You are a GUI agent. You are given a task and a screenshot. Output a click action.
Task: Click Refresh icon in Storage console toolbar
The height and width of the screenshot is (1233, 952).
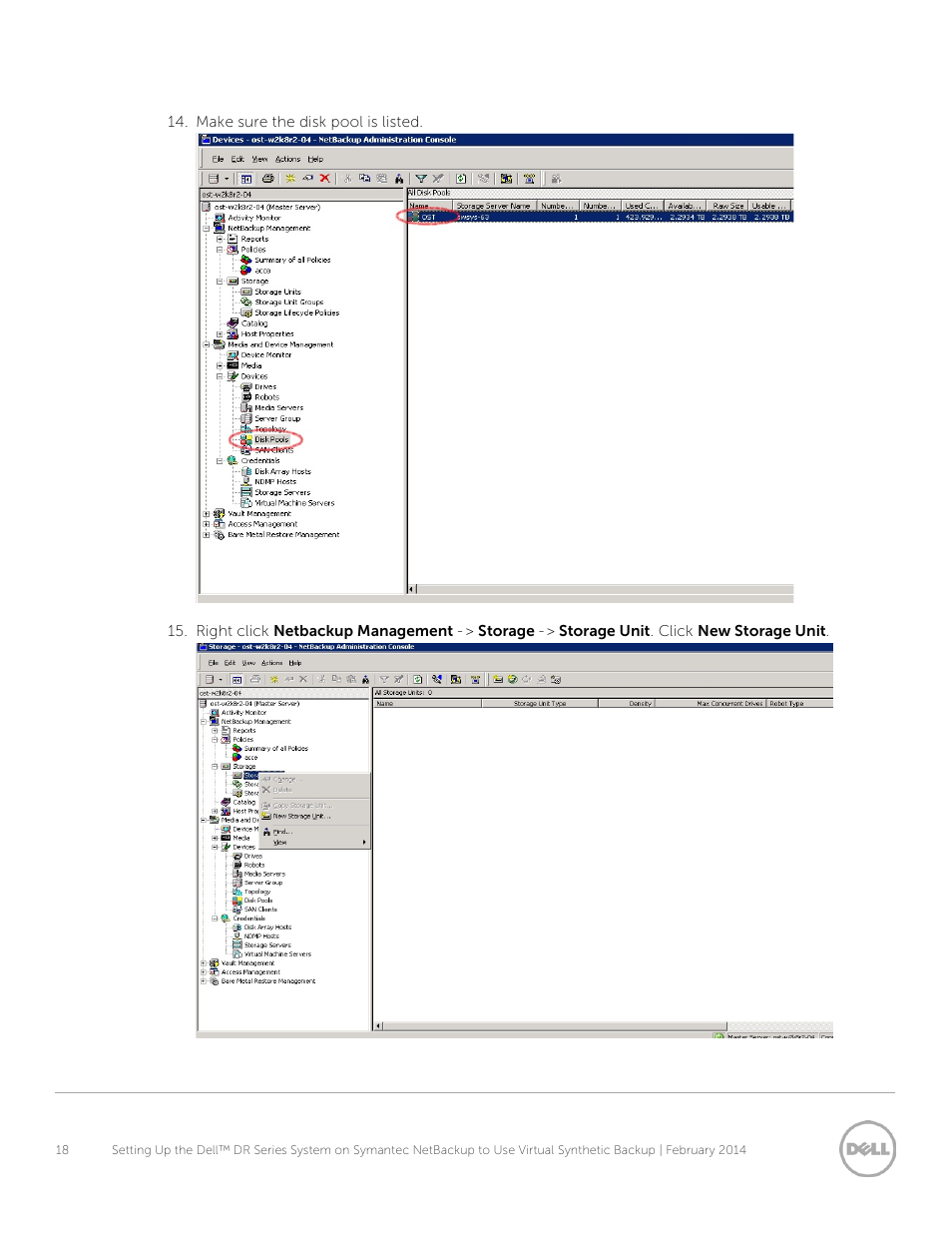[x=418, y=680]
